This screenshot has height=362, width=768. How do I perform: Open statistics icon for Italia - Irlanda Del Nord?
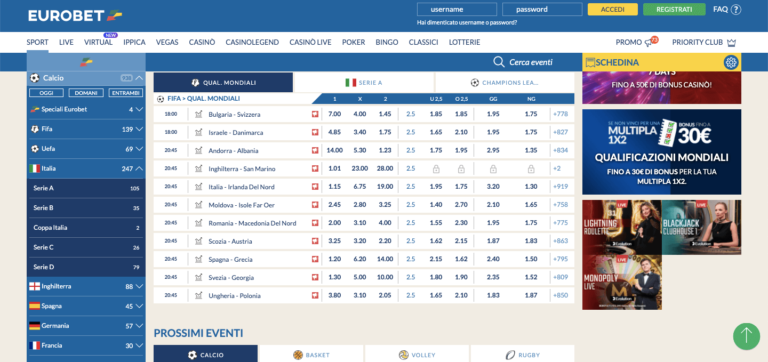click(x=198, y=187)
